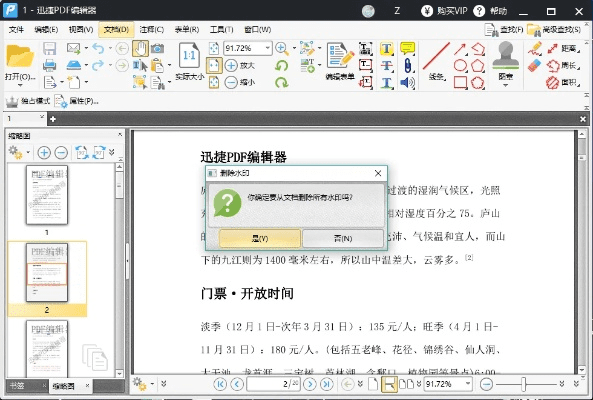Select the pencil freehand tool

[x=535, y=49]
